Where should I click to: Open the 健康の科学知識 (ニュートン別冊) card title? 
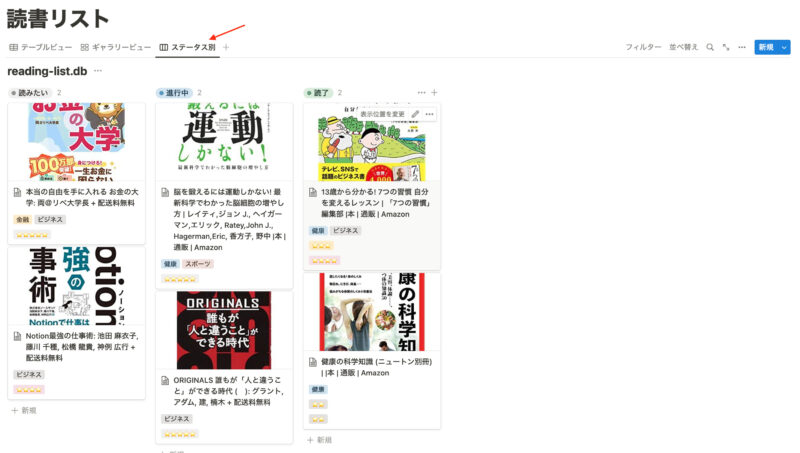click(377, 367)
